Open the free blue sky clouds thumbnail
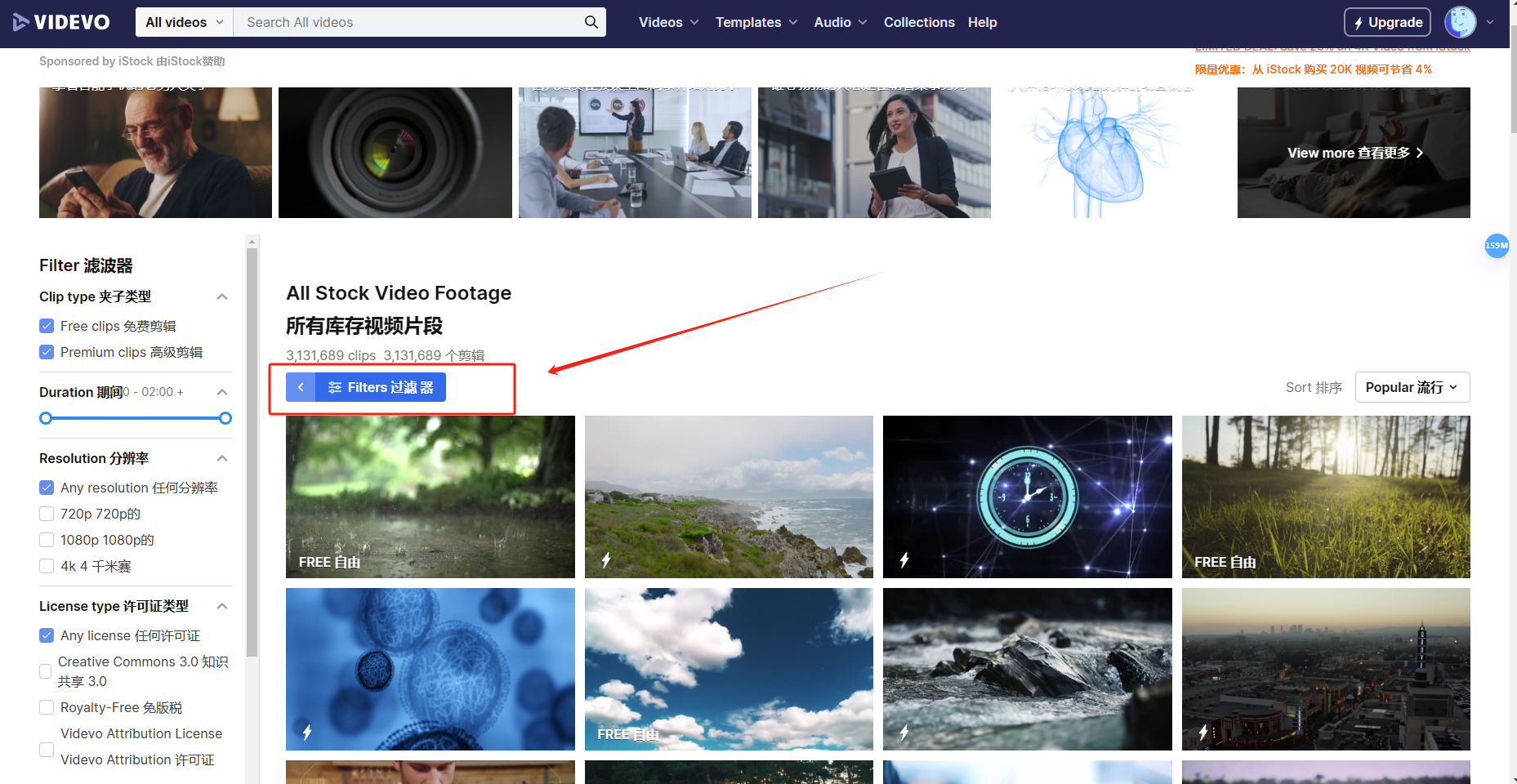 [x=729, y=669]
